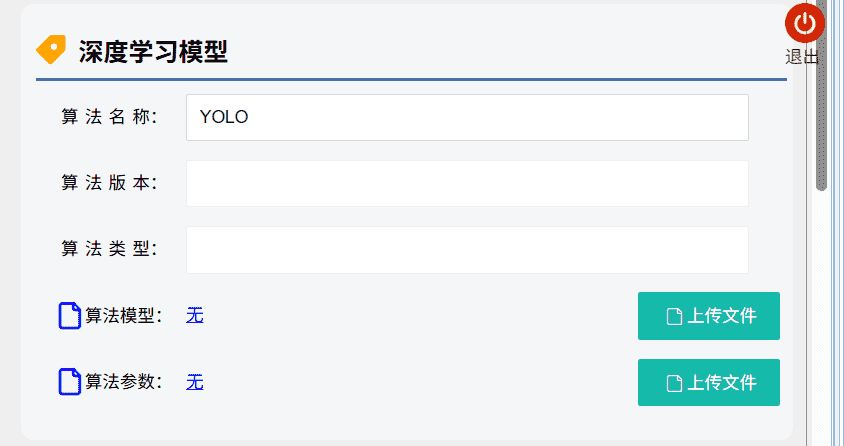Image resolution: width=844 pixels, height=446 pixels.
Task: Open the 无 link next to 算法参数
Action: (x=195, y=382)
